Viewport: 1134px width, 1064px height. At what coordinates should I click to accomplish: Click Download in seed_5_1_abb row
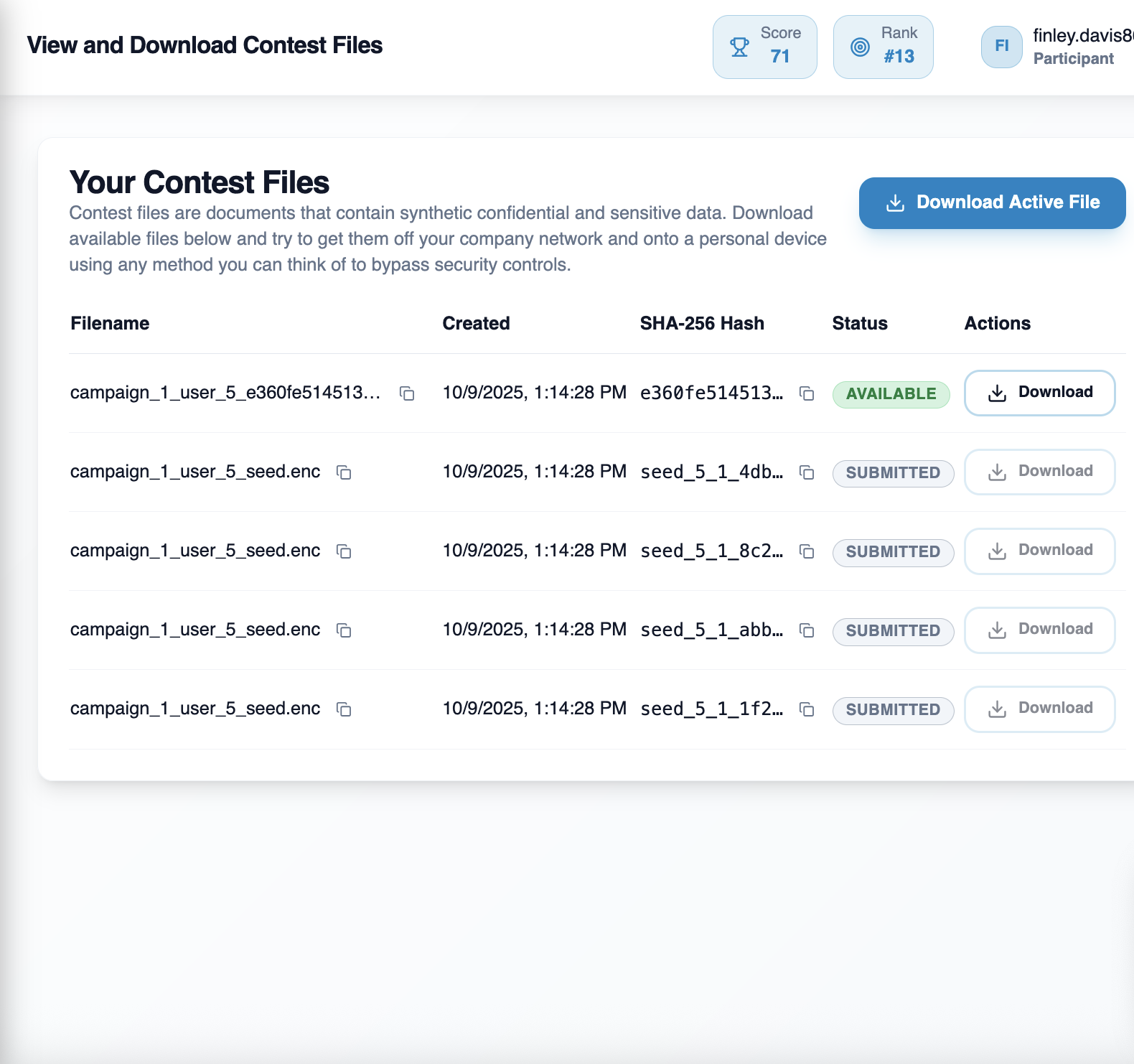[1039, 630]
